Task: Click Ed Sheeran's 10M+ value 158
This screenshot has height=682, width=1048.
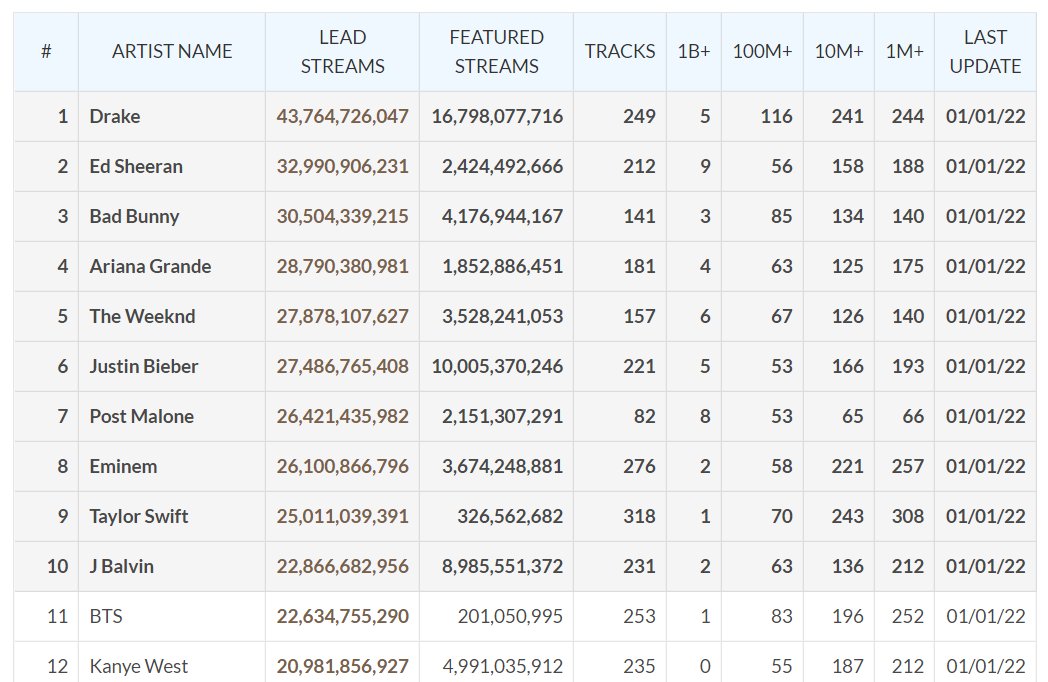Action: click(847, 166)
